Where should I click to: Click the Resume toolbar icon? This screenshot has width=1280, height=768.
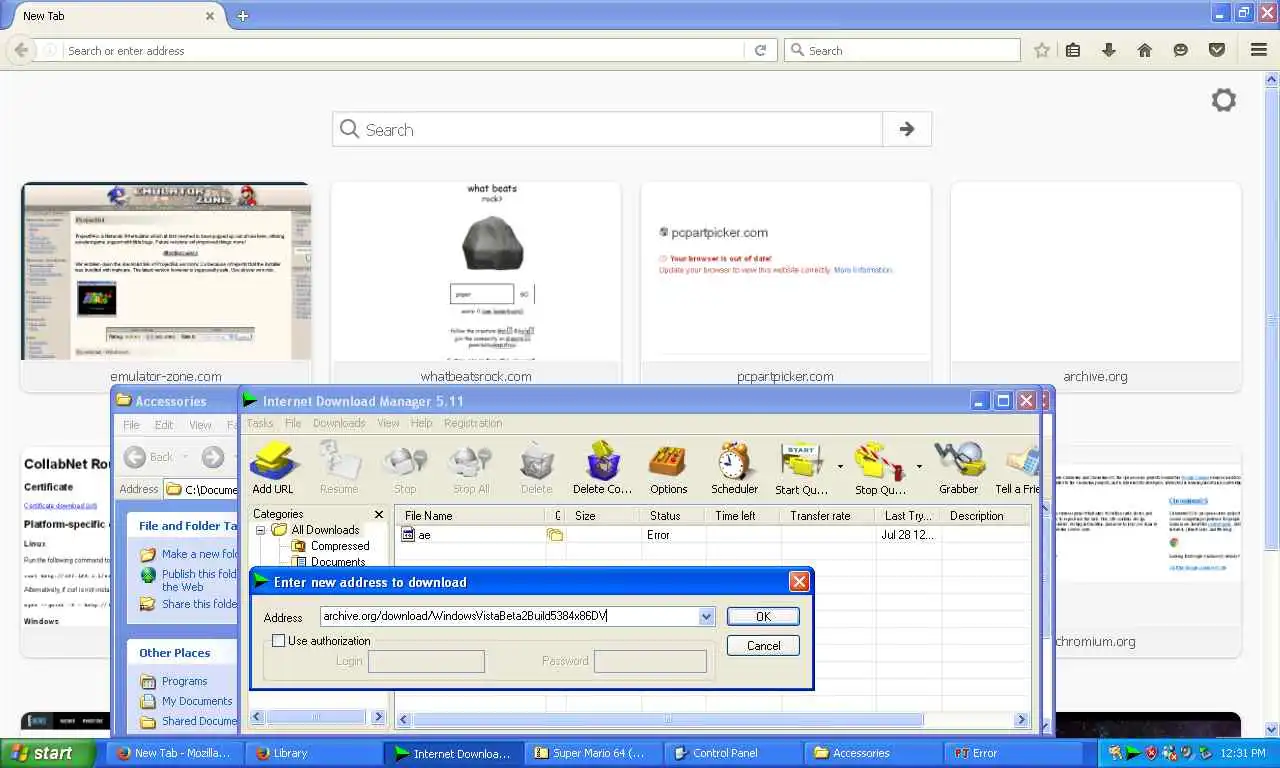339,469
